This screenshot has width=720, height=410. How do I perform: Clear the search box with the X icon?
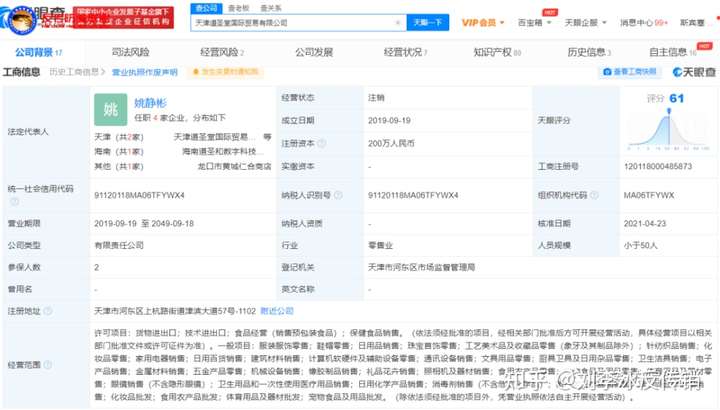(x=398, y=22)
